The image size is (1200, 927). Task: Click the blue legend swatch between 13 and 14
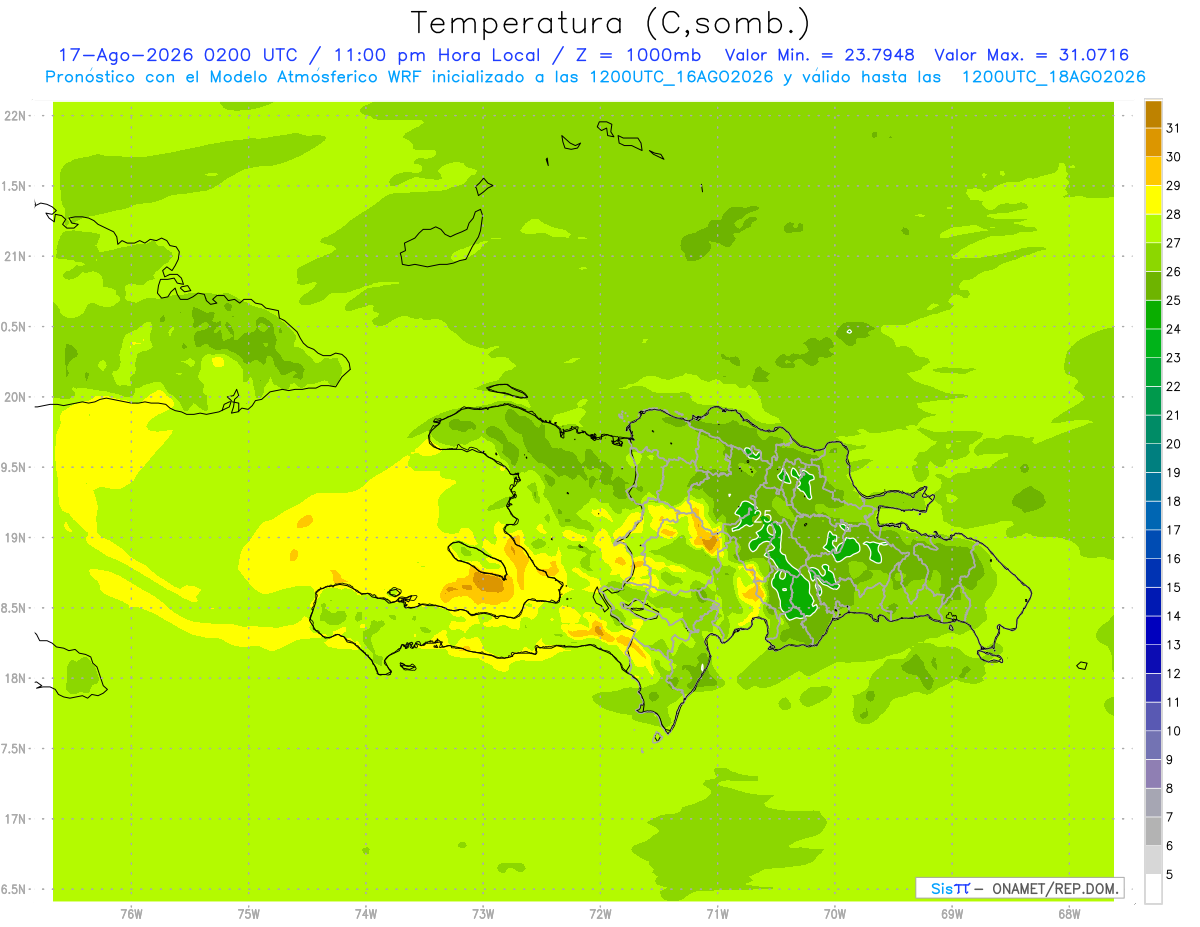coord(1153,630)
